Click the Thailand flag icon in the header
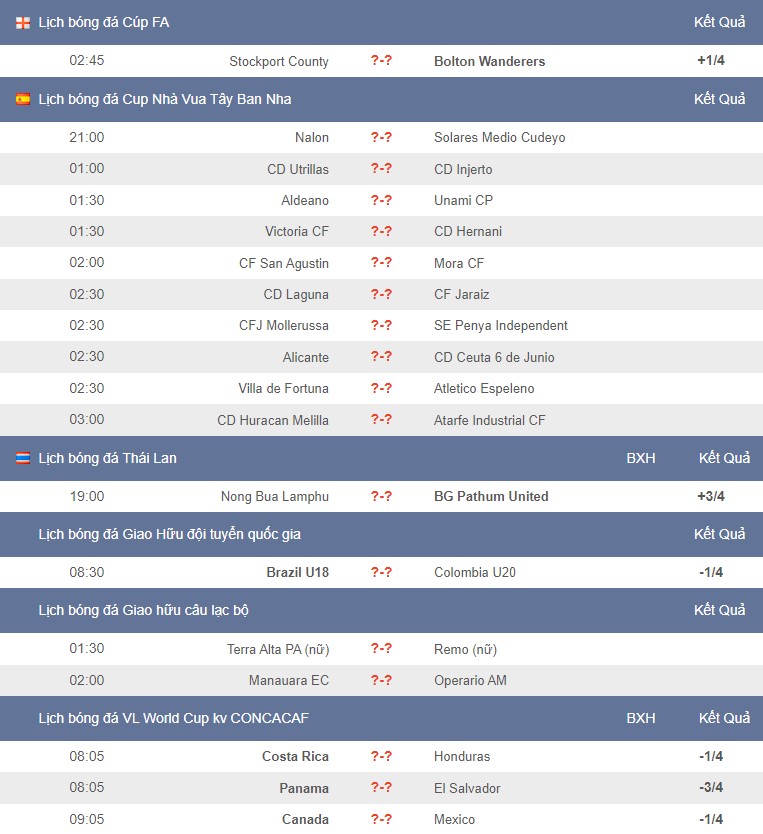The width and height of the screenshot is (763, 834). click(x=22, y=458)
